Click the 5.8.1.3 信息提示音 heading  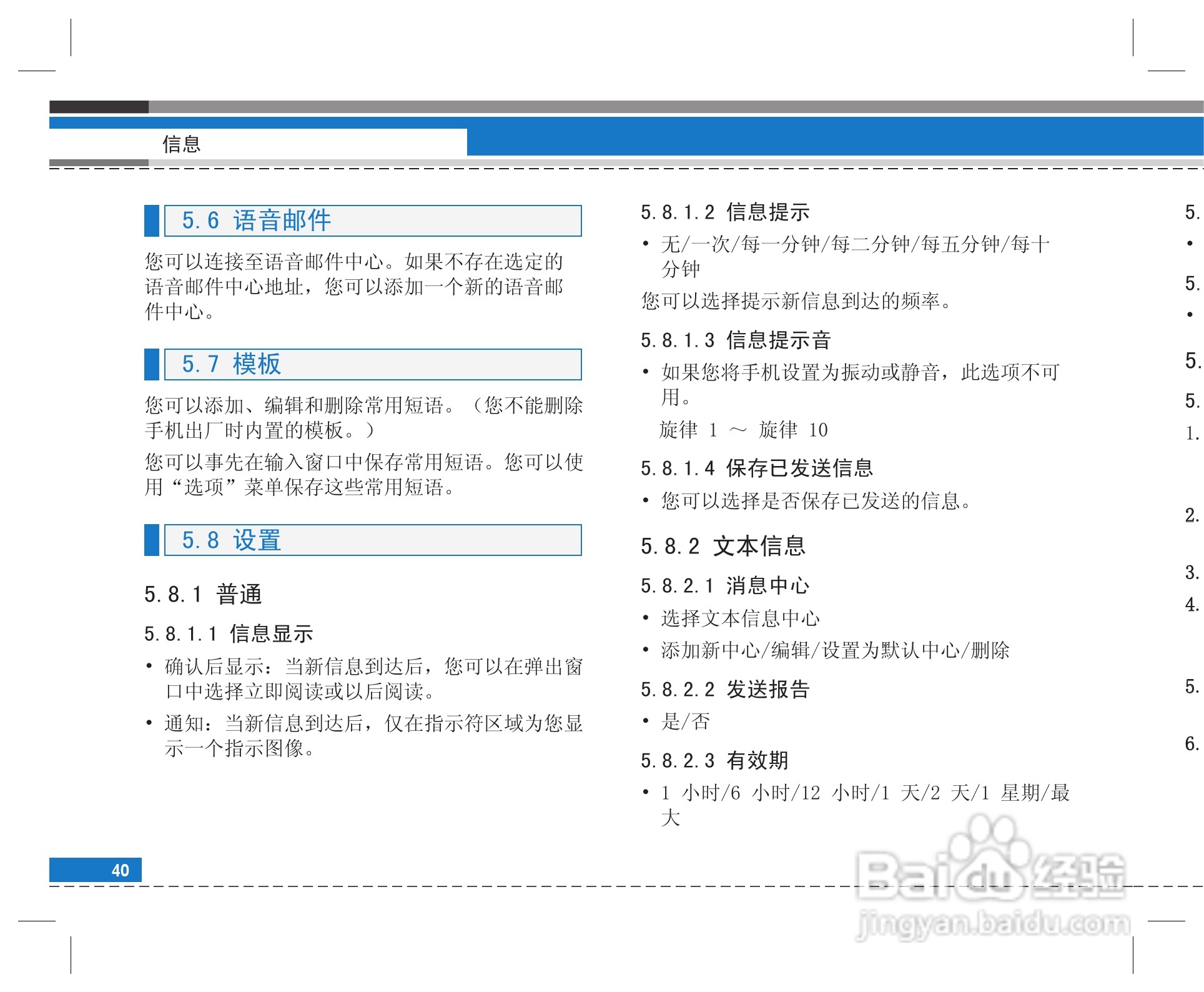click(736, 340)
